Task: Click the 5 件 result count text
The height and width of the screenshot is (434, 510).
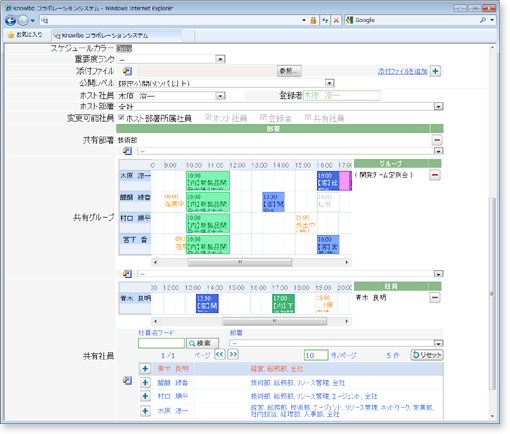Action: (393, 355)
